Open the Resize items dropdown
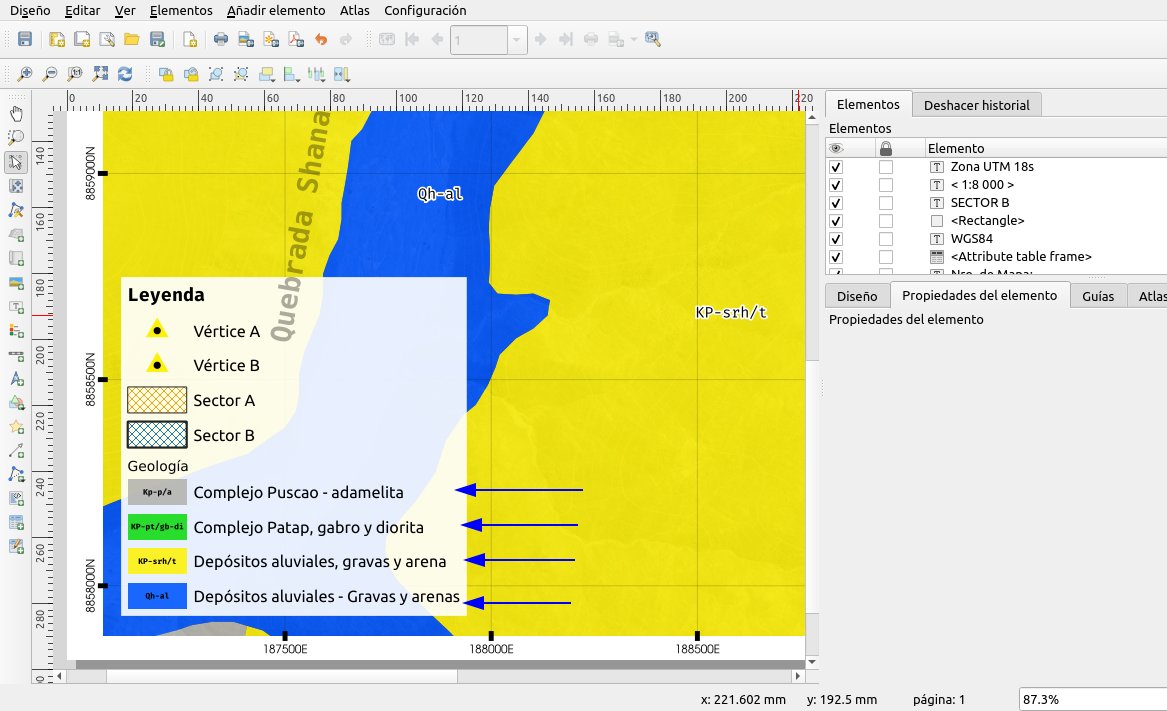 click(x=342, y=74)
